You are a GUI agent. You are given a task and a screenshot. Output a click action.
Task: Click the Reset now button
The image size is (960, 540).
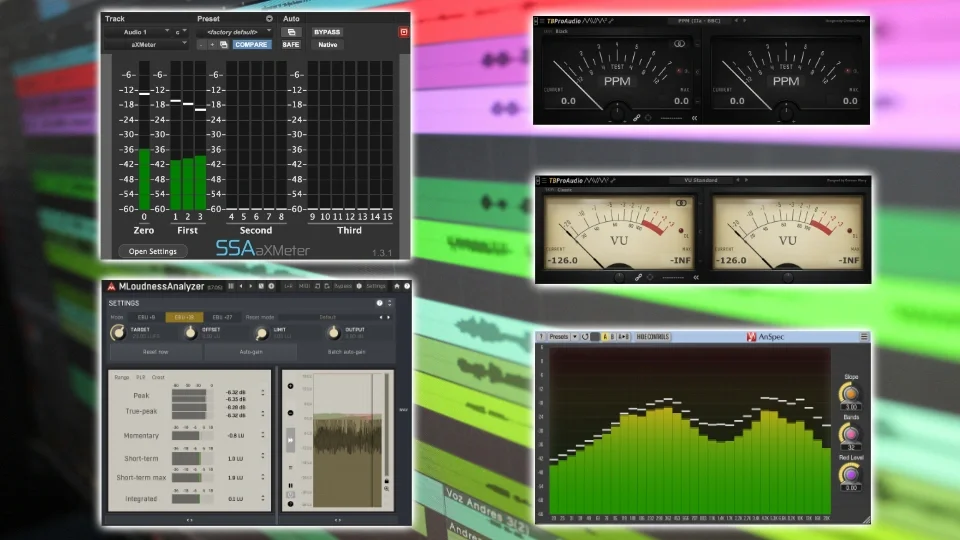point(156,352)
